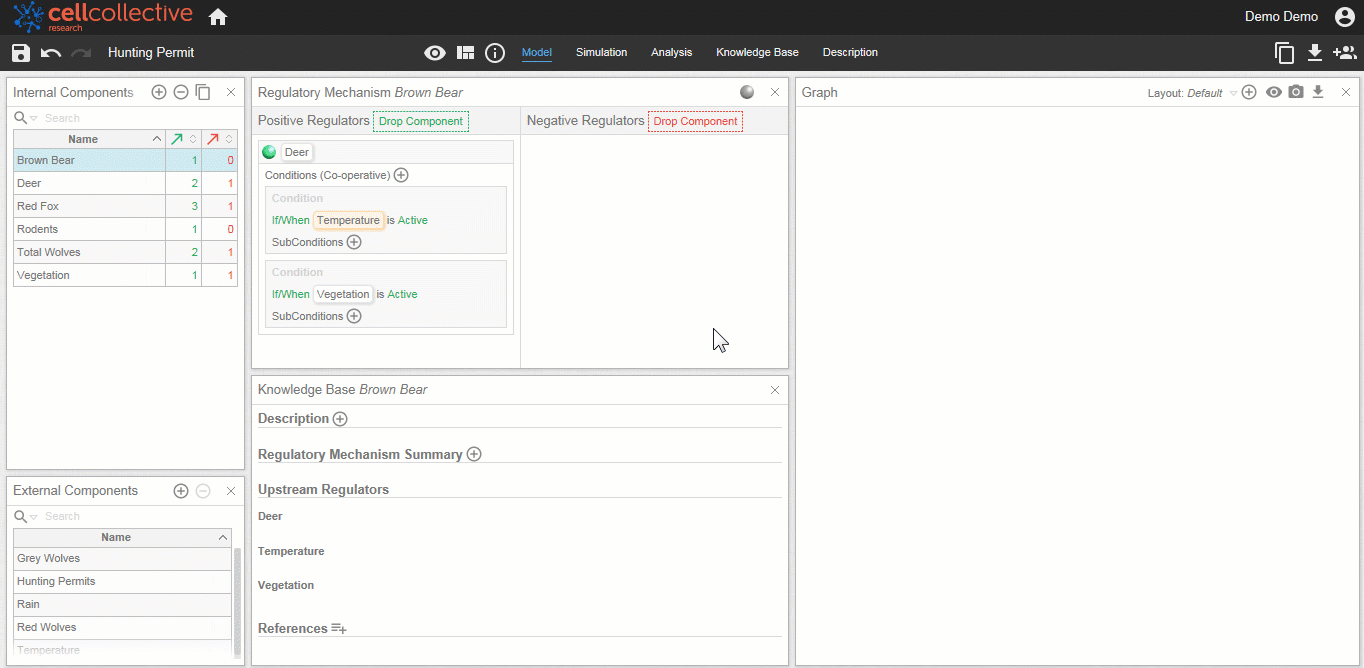The height and width of the screenshot is (668, 1364).
Task: Switch to the Analysis tab
Action: (x=672, y=52)
